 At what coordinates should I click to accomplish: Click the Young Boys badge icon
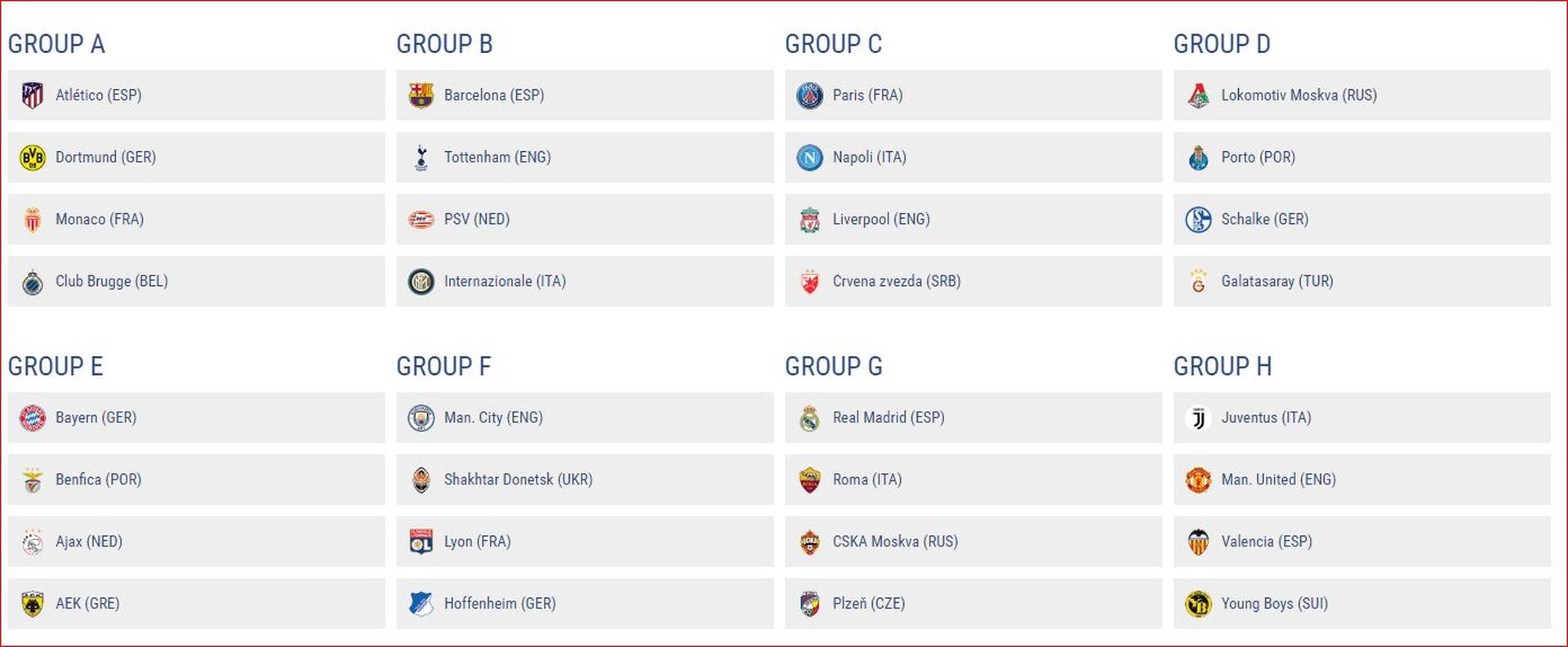1198,604
